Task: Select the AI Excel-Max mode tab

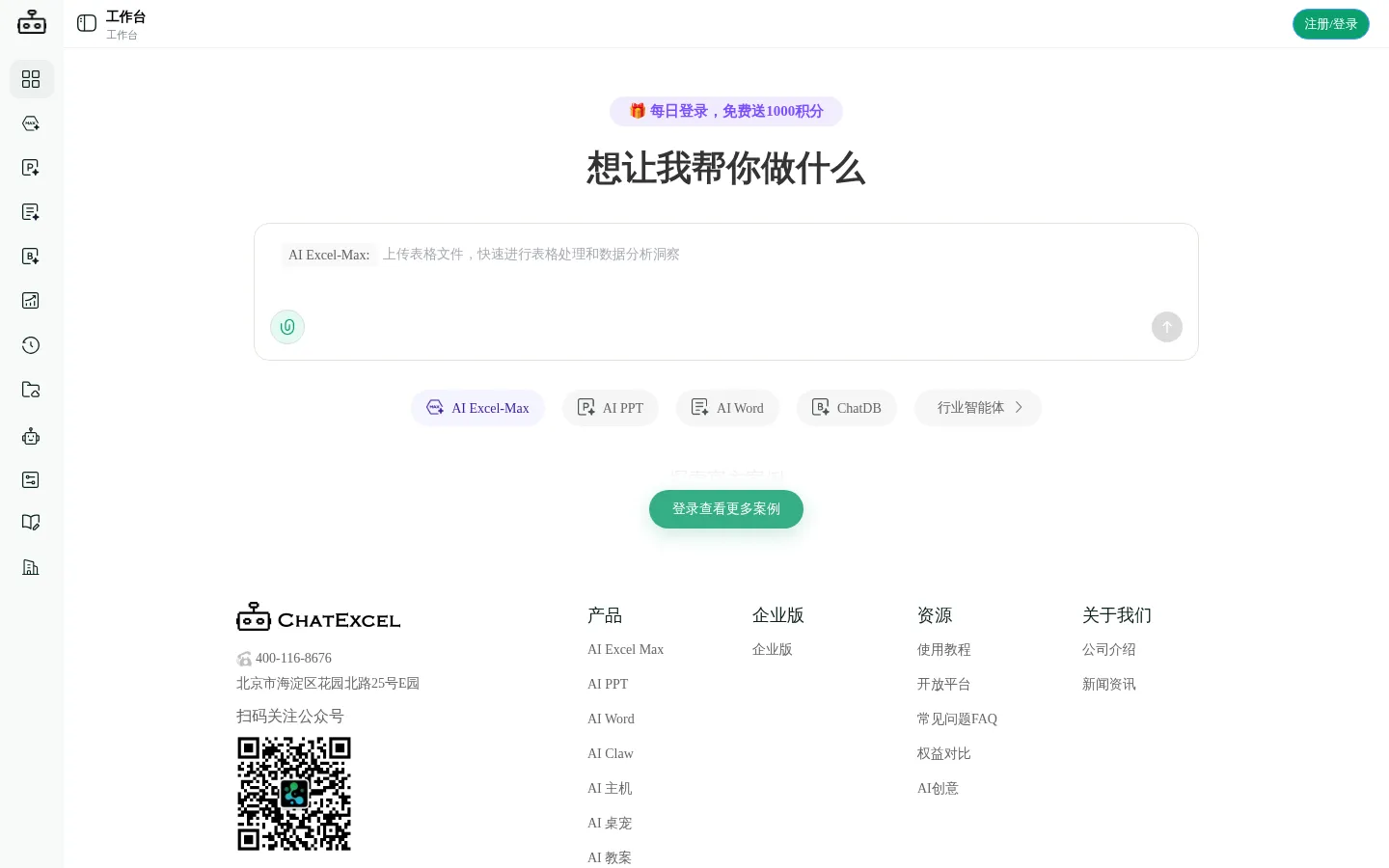Action: [x=477, y=408]
